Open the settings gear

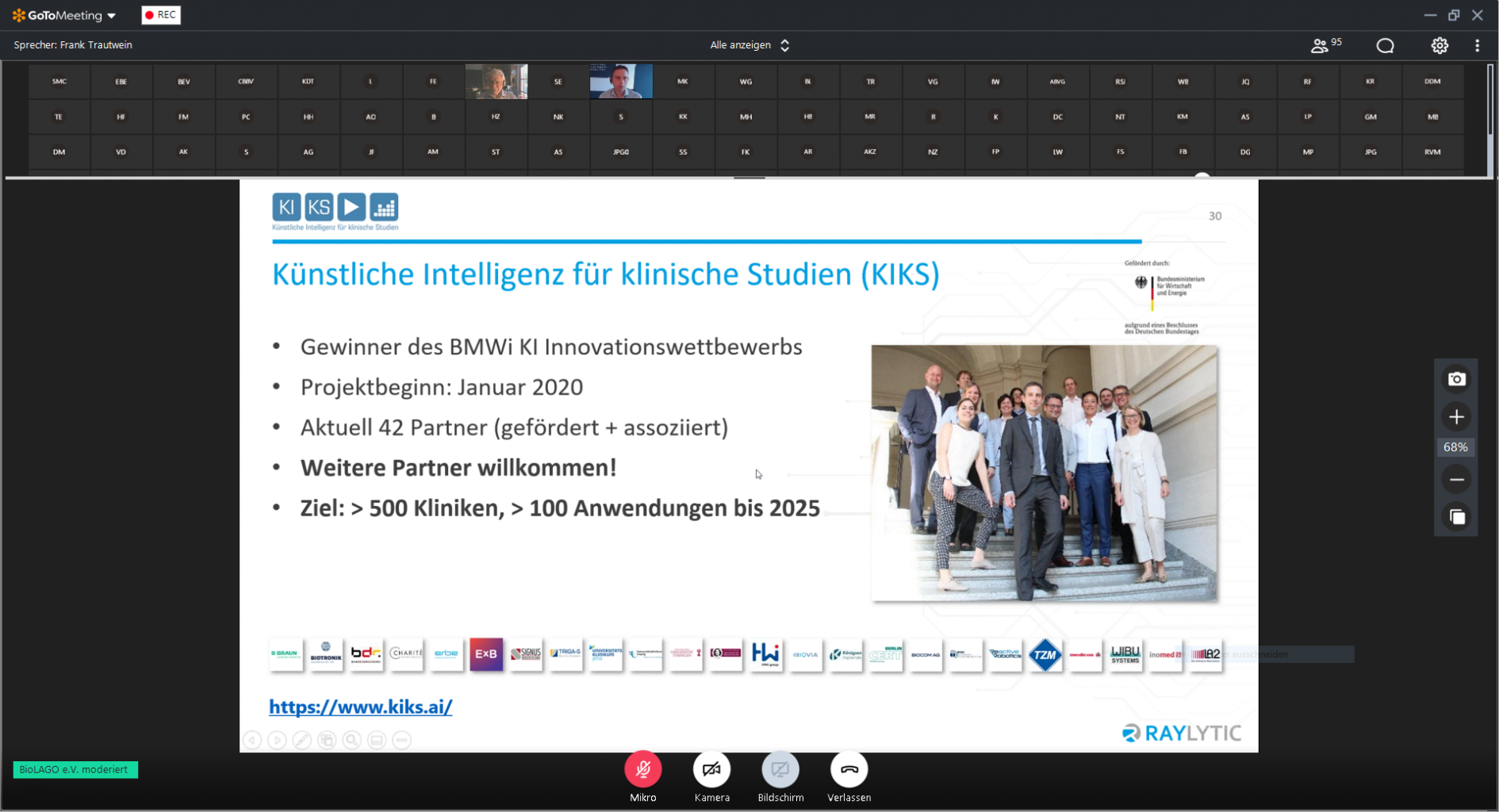click(x=1440, y=45)
